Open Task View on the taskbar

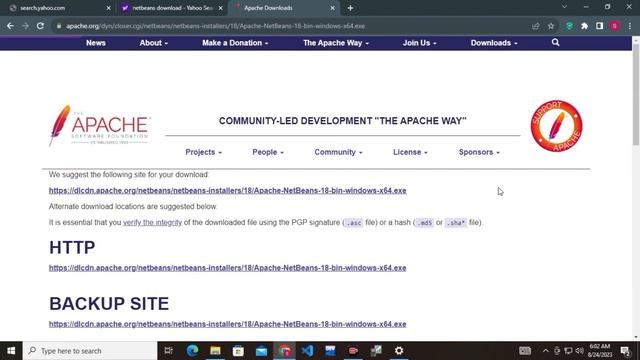(169, 351)
